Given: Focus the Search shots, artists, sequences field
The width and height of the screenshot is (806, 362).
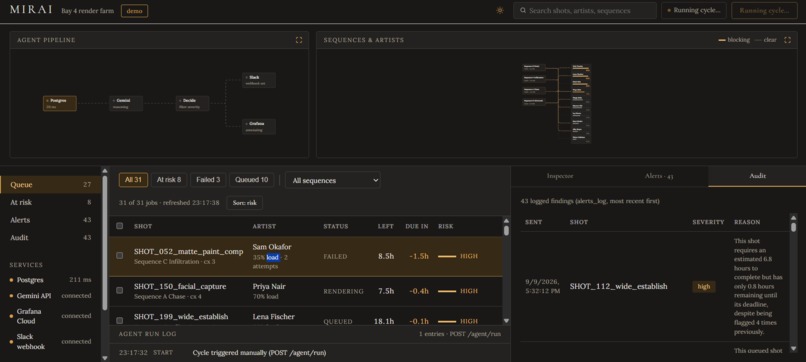Looking at the screenshot, I should pyautogui.click(x=585, y=10).
